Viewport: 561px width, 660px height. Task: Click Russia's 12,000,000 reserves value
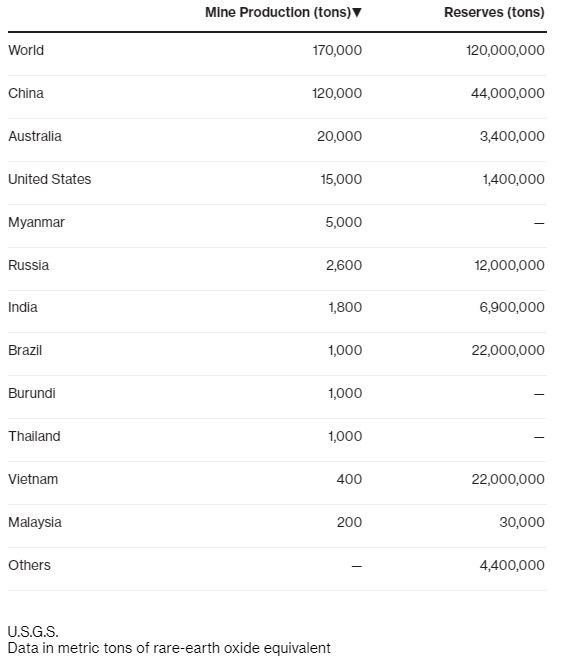[509, 265]
